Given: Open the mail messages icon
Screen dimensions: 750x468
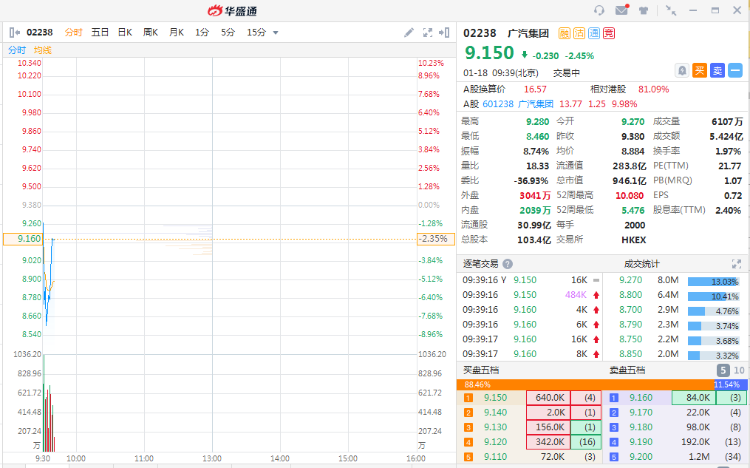Looking at the screenshot, I should pyautogui.click(x=622, y=10).
